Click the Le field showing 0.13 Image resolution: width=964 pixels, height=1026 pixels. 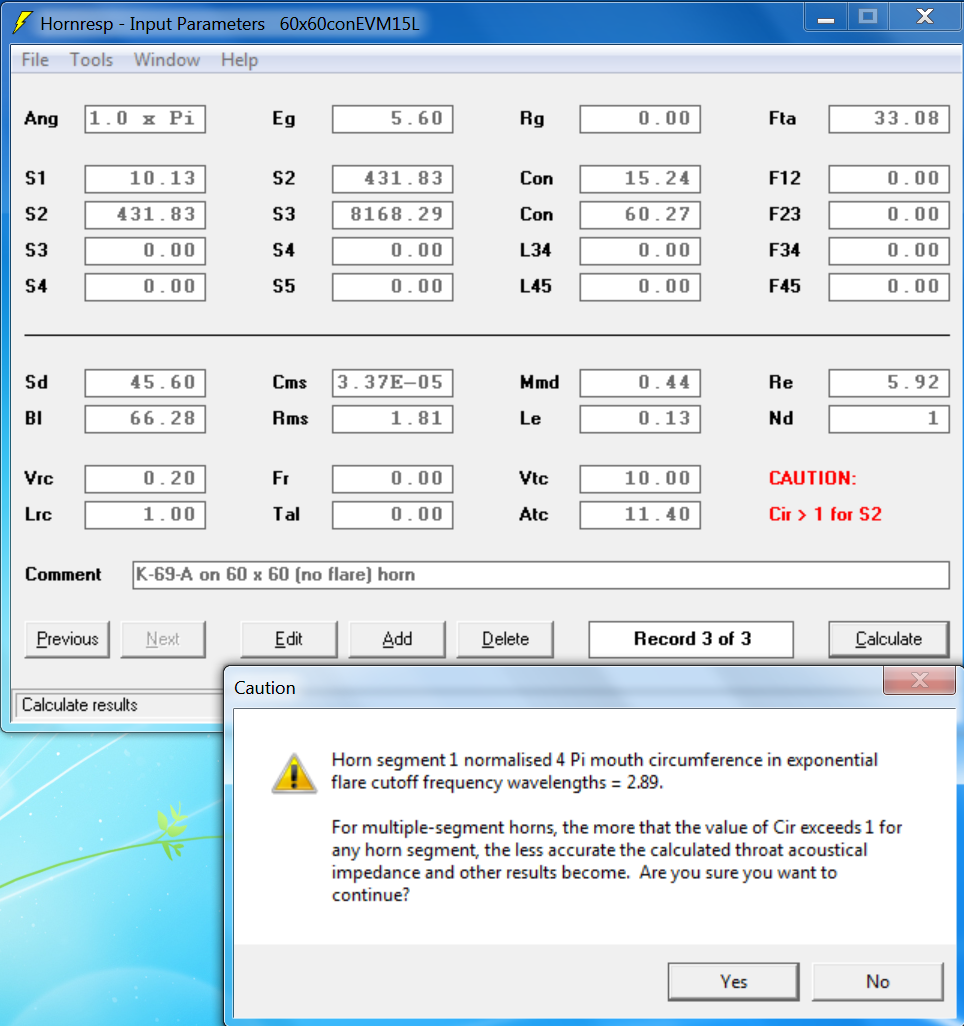pos(640,419)
